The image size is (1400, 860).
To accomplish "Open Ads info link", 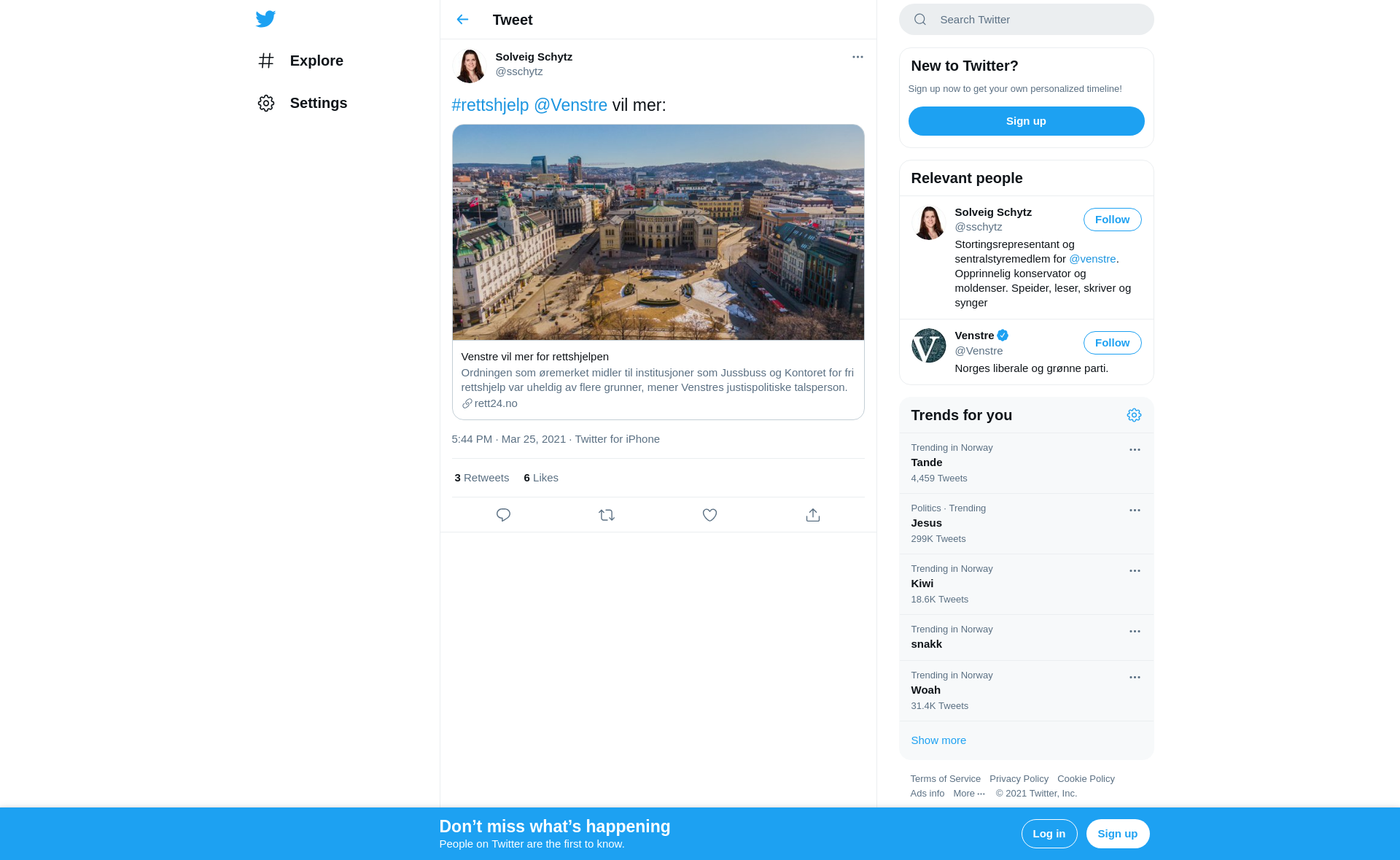I will (x=927, y=794).
